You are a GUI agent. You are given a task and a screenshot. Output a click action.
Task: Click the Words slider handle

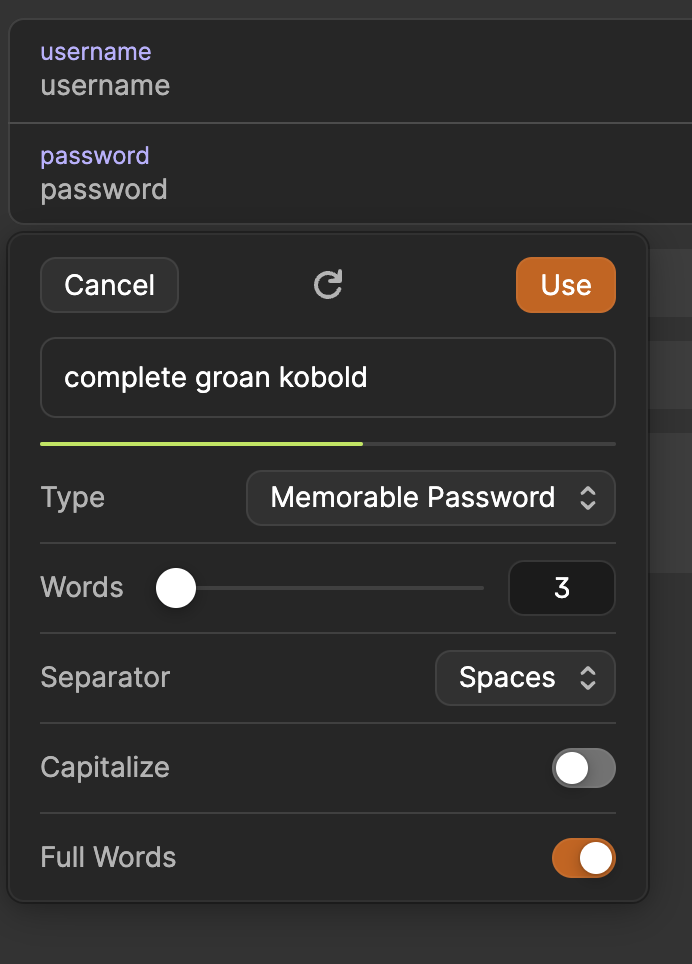click(176, 588)
